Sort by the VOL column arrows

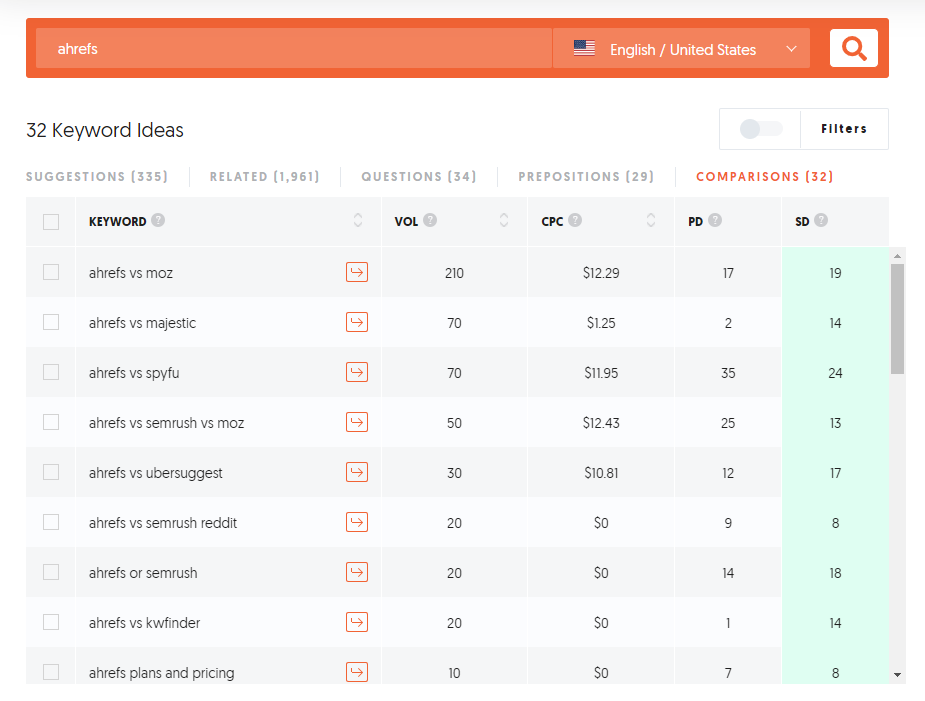coord(504,220)
